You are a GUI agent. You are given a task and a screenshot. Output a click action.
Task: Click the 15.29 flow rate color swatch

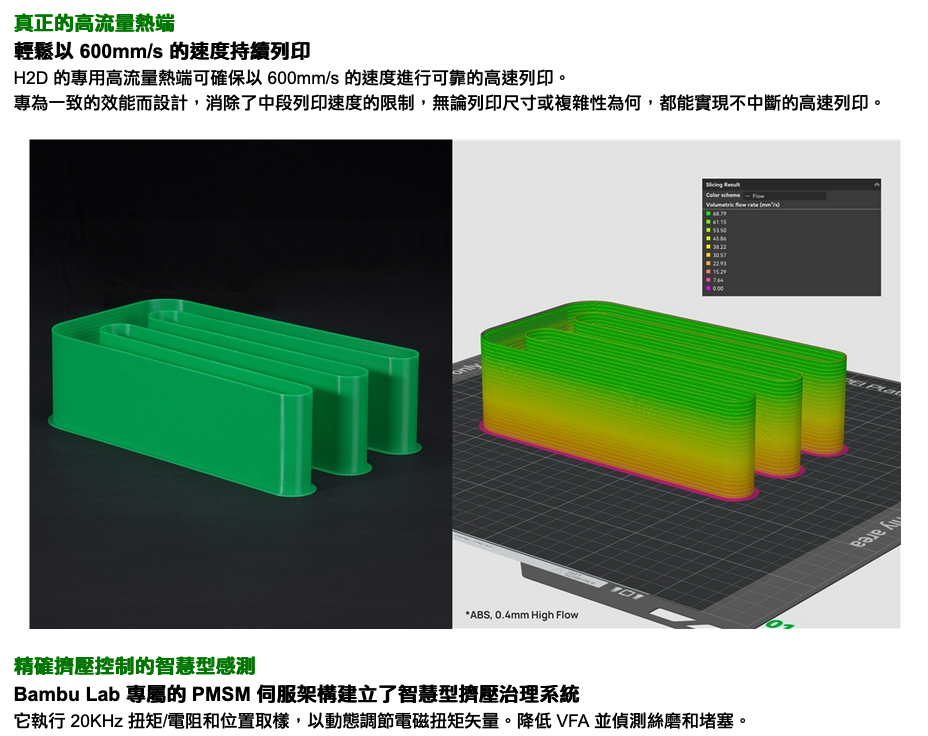(x=708, y=272)
